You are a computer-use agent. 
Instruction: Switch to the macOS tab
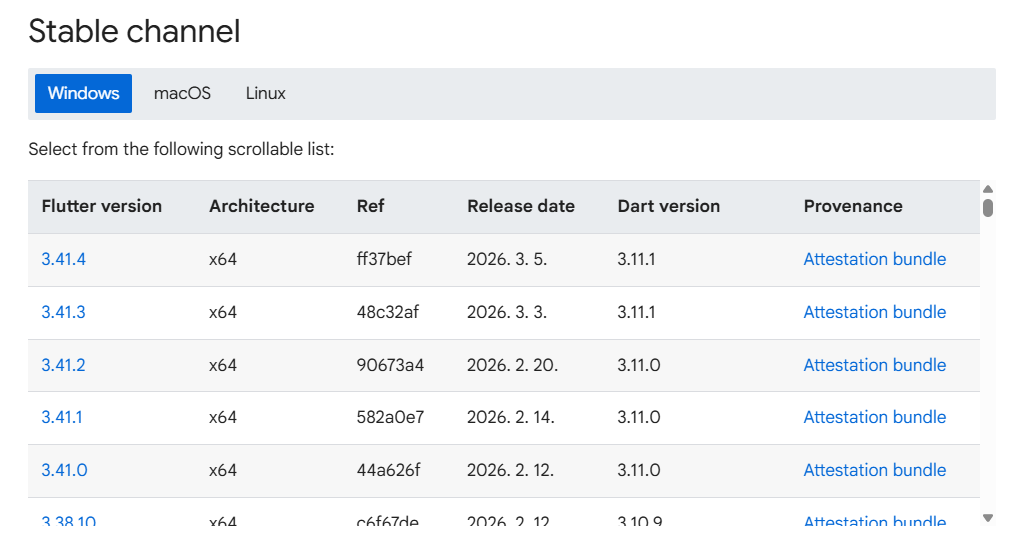[x=182, y=93]
